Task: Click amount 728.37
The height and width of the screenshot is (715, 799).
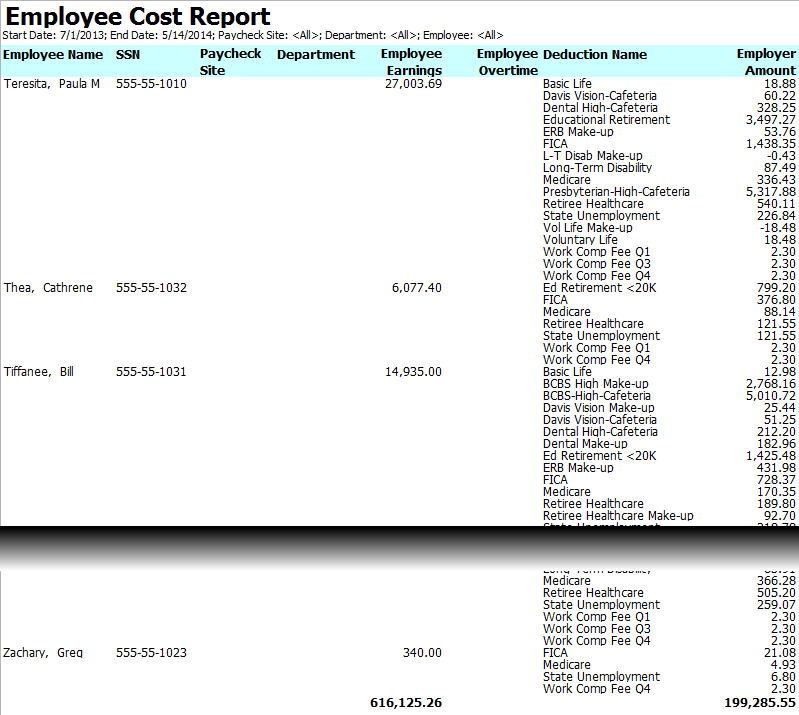Action: (x=776, y=480)
